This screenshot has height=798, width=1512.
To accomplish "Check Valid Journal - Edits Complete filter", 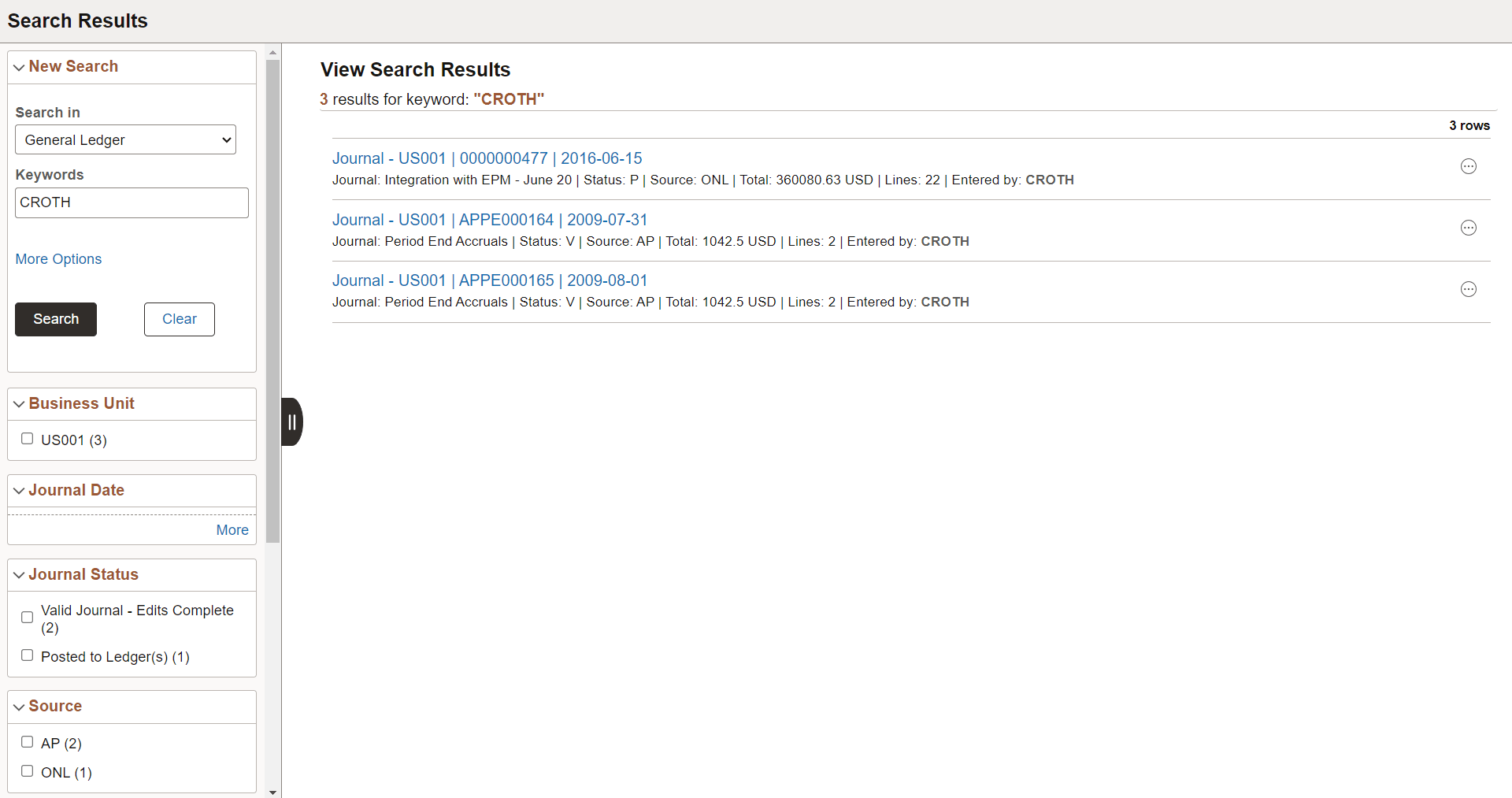I will click(x=27, y=618).
